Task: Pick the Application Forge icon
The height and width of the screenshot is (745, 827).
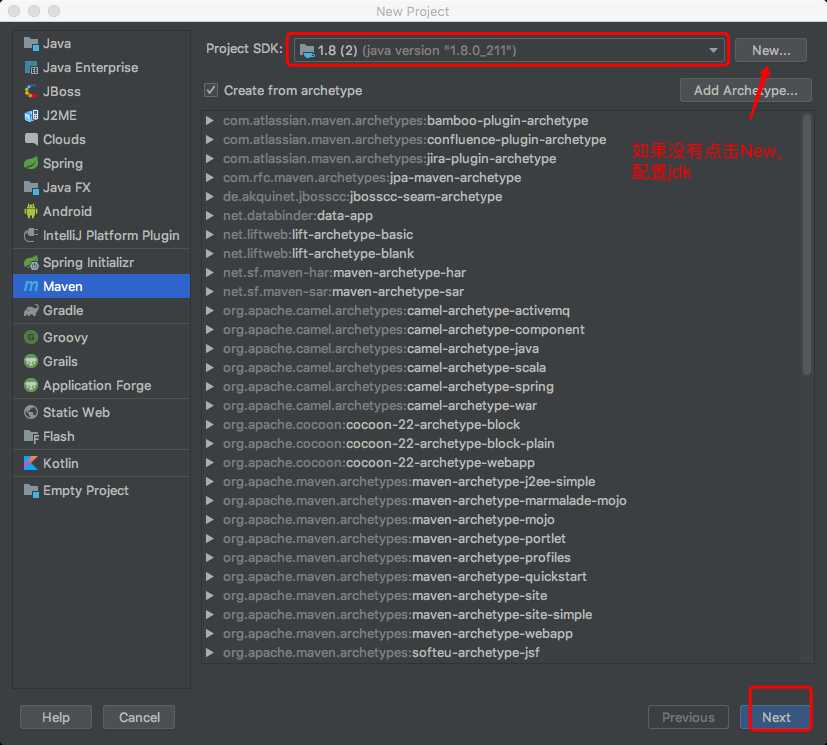Action: pyautogui.click(x=31, y=385)
